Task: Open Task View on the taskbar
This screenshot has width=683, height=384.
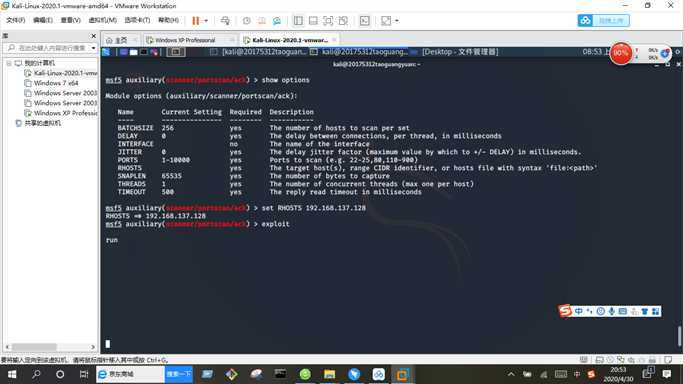Action: (84, 374)
